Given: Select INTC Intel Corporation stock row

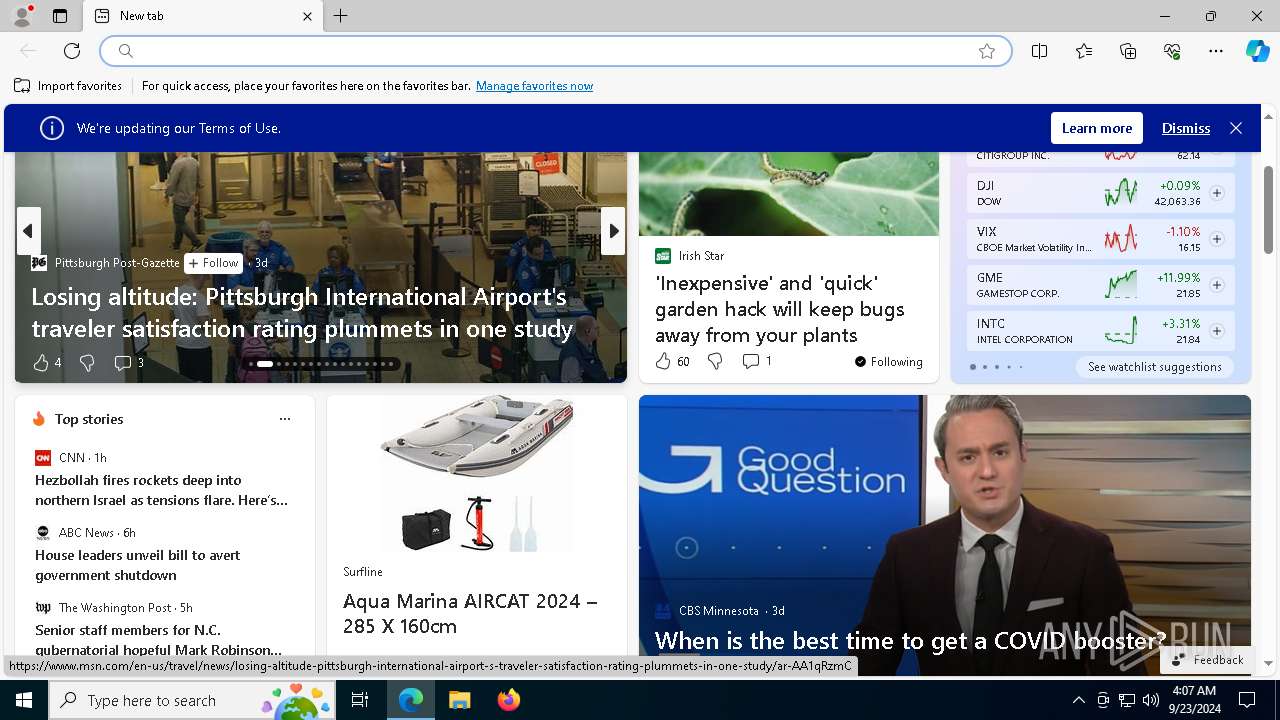Looking at the screenshot, I should (1100, 331).
